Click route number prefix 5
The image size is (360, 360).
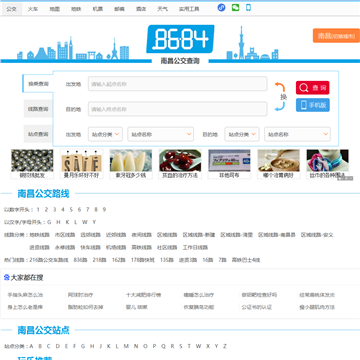coord(71,210)
